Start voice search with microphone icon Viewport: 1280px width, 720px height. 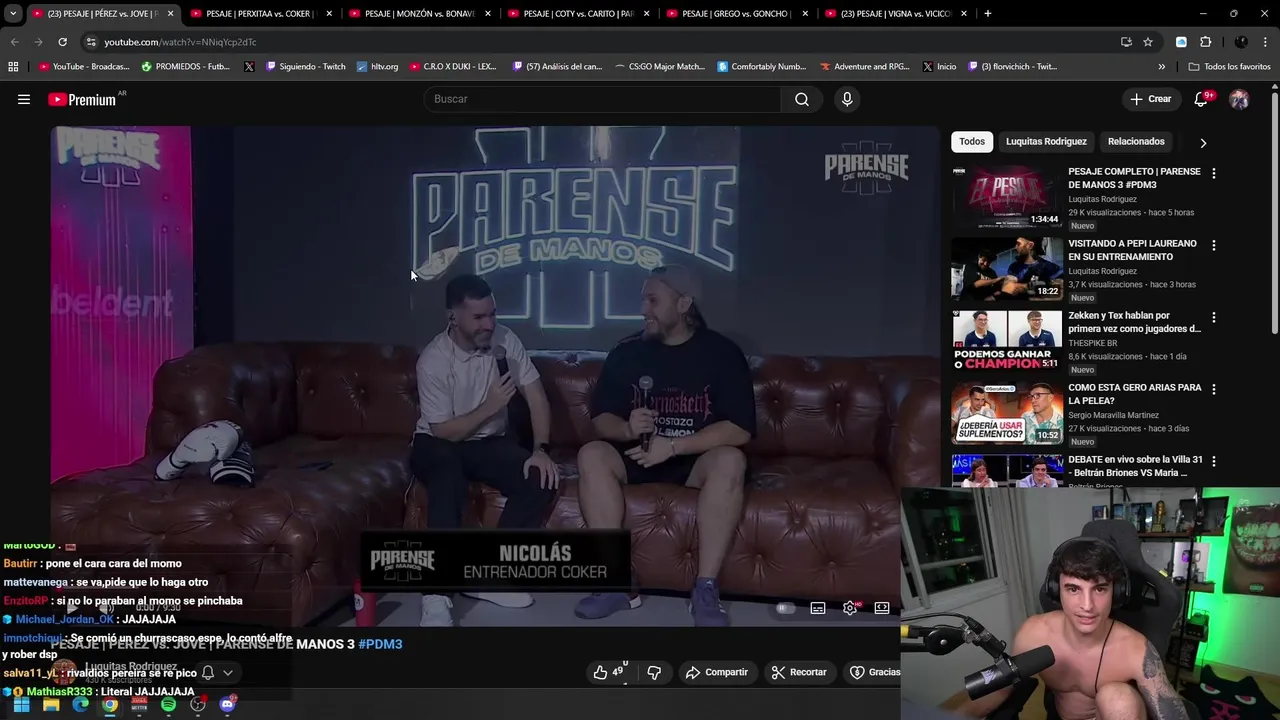[847, 99]
